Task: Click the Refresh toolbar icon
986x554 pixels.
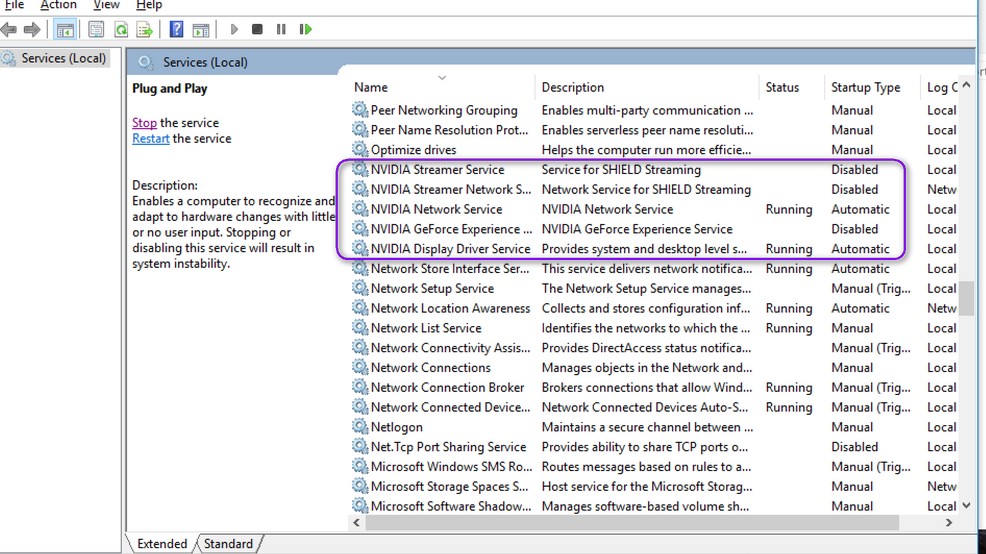Action: pyautogui.click(x=121, y=30)
